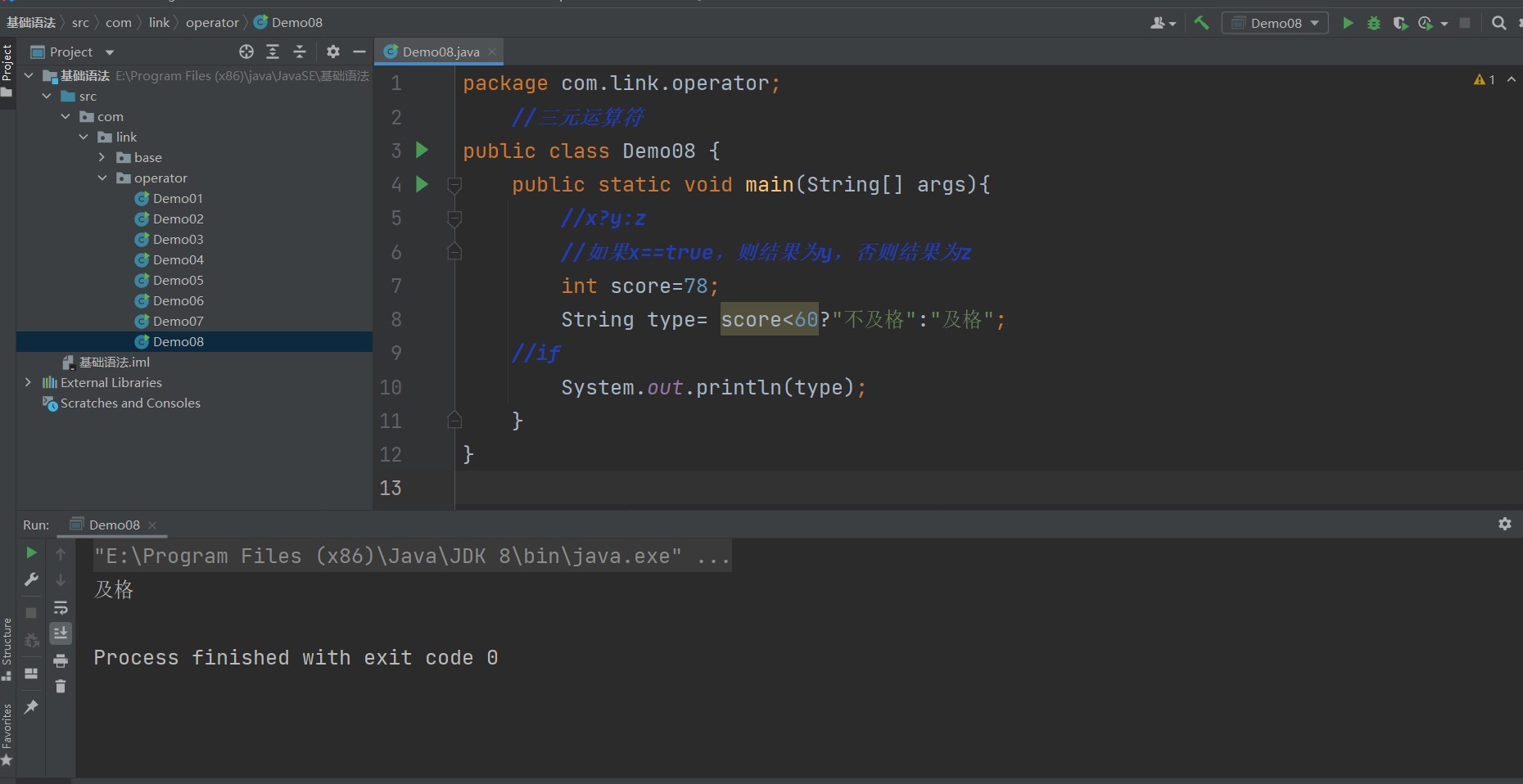Viewport: 1523px width, 784px height.
Task: Click run gutter icon beside main method
Action: [x=422, y=184]
